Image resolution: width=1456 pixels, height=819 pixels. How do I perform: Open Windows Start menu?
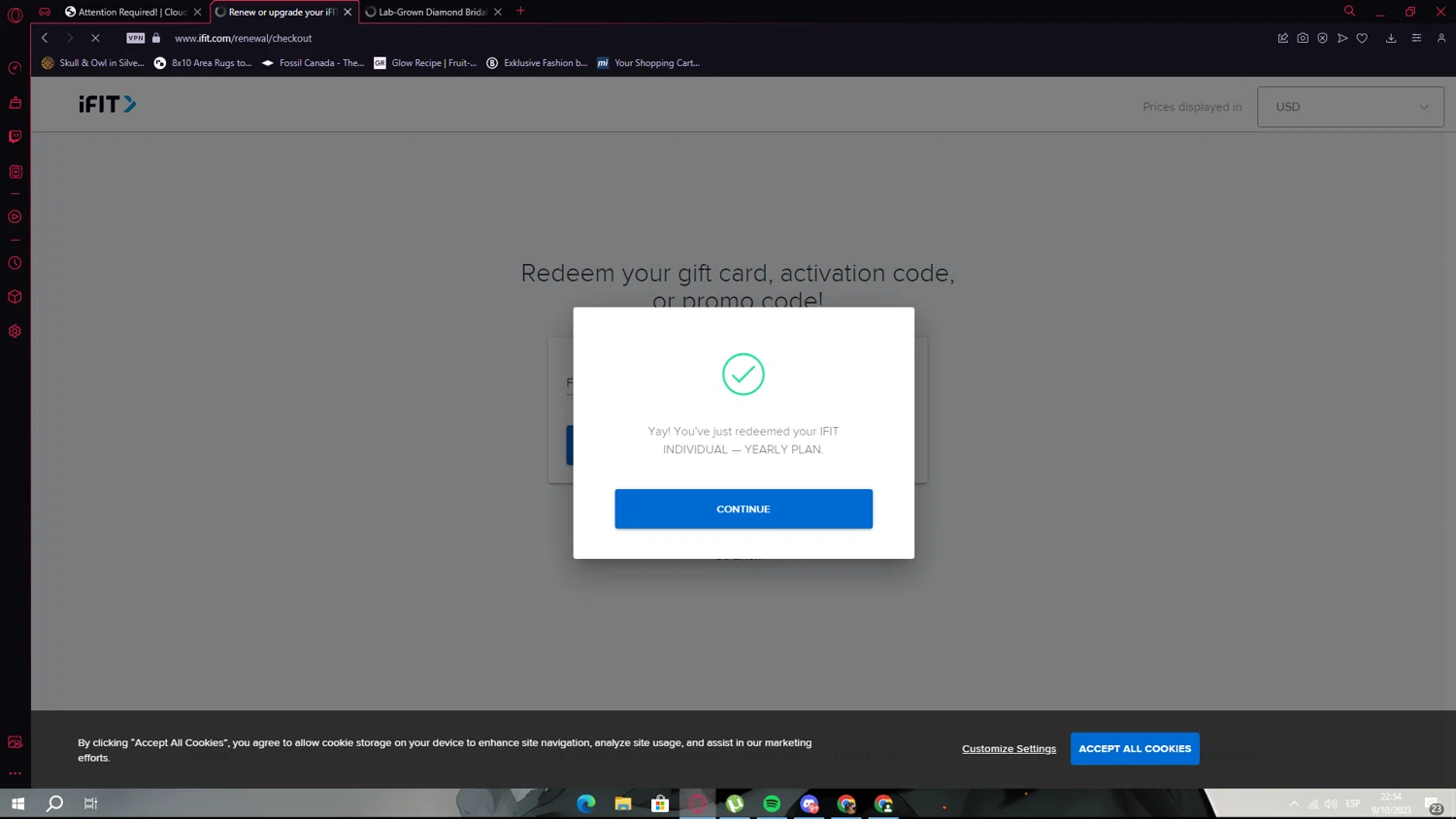[17, 803]
